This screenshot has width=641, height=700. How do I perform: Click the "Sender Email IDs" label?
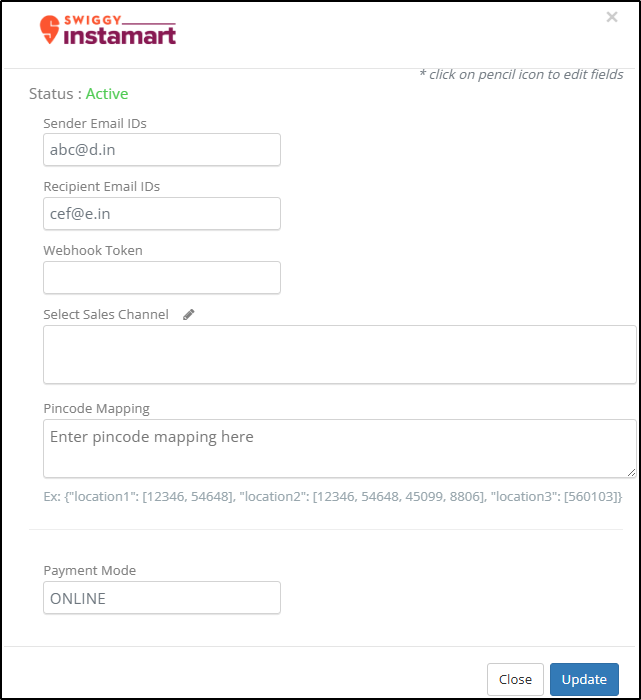tap(95, 123)
